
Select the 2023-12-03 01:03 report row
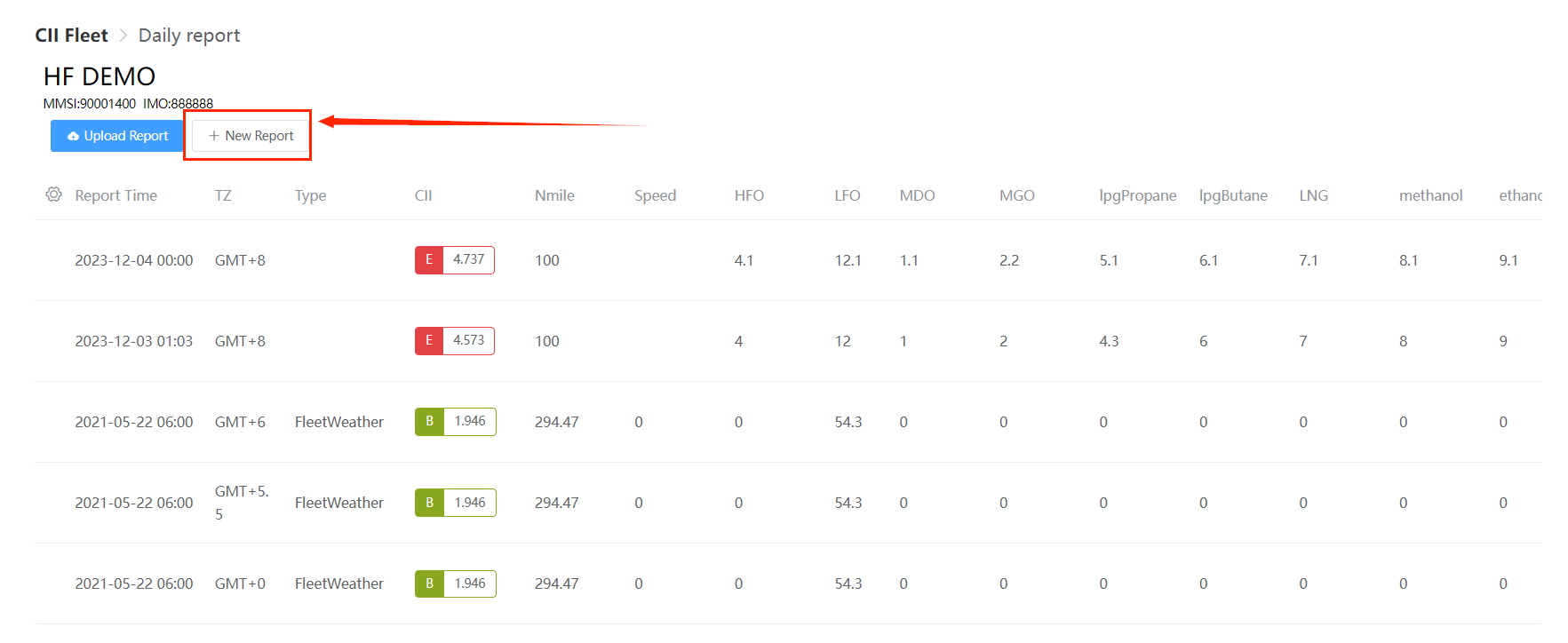coord(788,341)
